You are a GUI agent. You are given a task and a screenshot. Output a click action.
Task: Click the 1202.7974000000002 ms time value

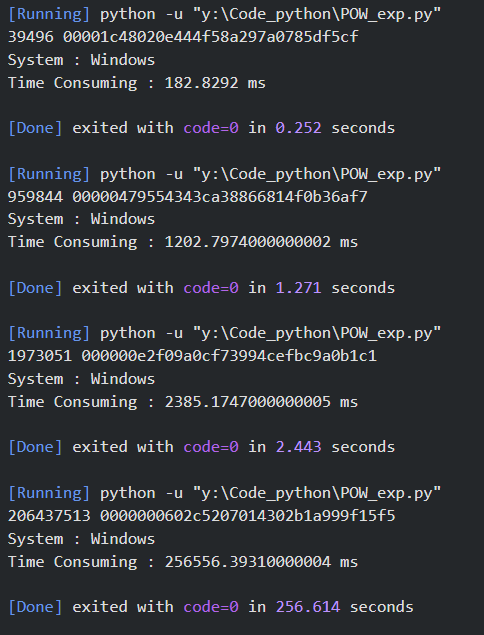[261, 242]
